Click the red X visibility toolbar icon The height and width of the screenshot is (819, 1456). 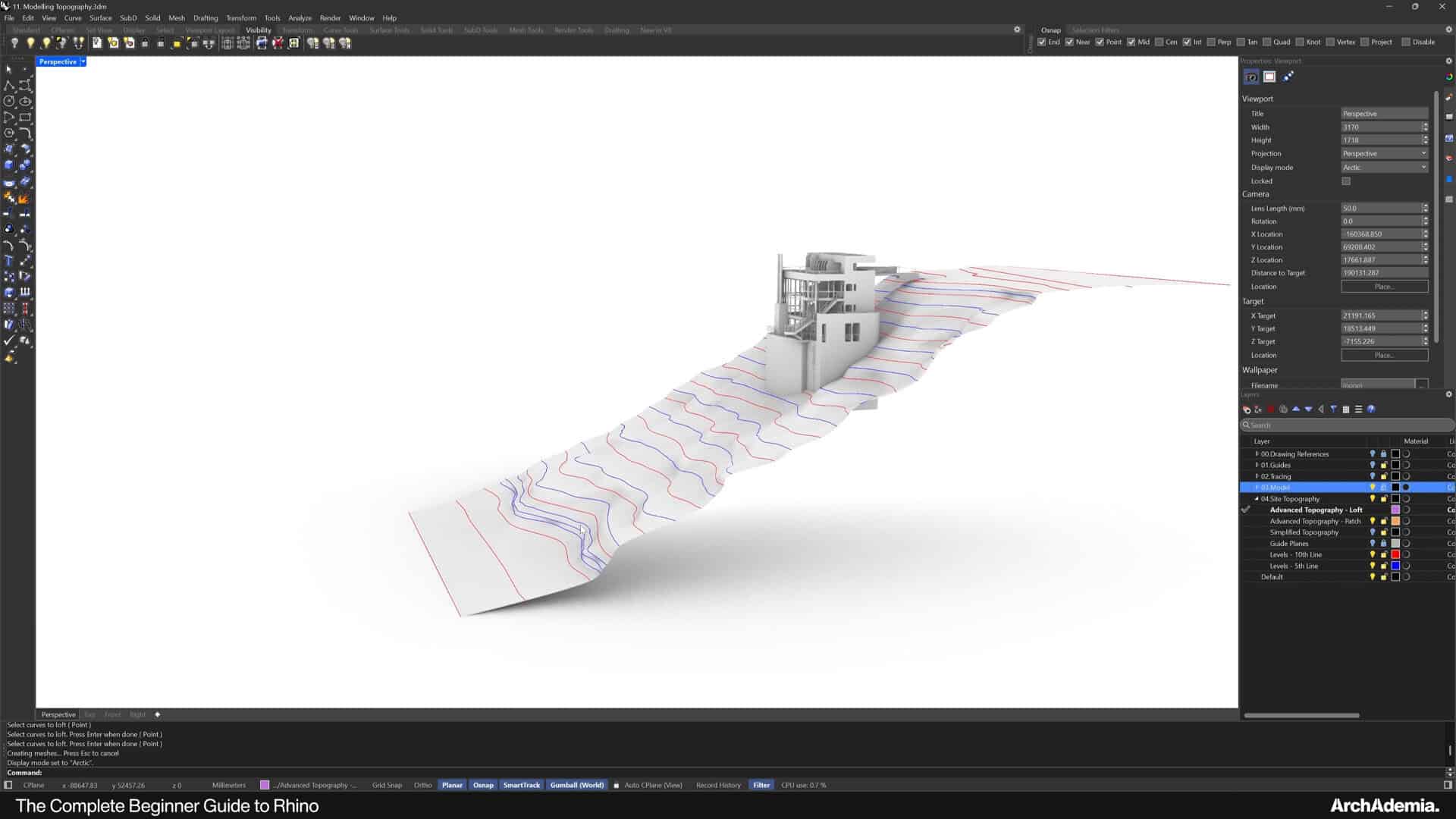(278, 43)
